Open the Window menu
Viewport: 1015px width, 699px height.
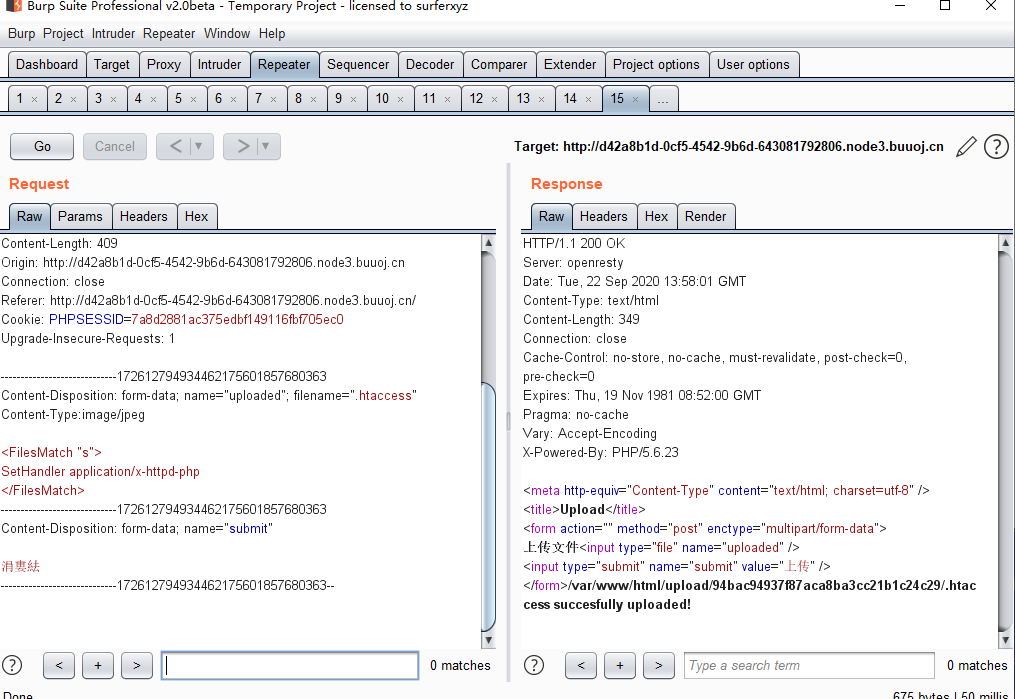(227, 34)
